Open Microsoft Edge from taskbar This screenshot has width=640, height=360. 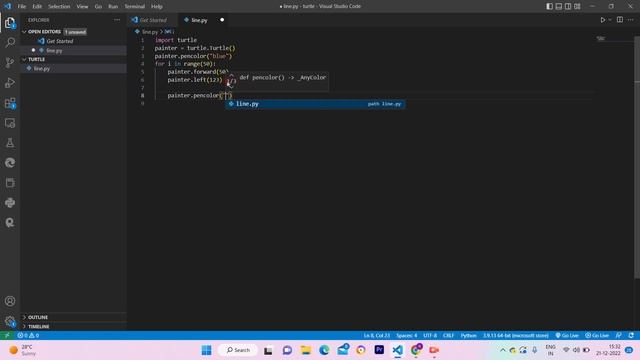click(x=324, y=350)
